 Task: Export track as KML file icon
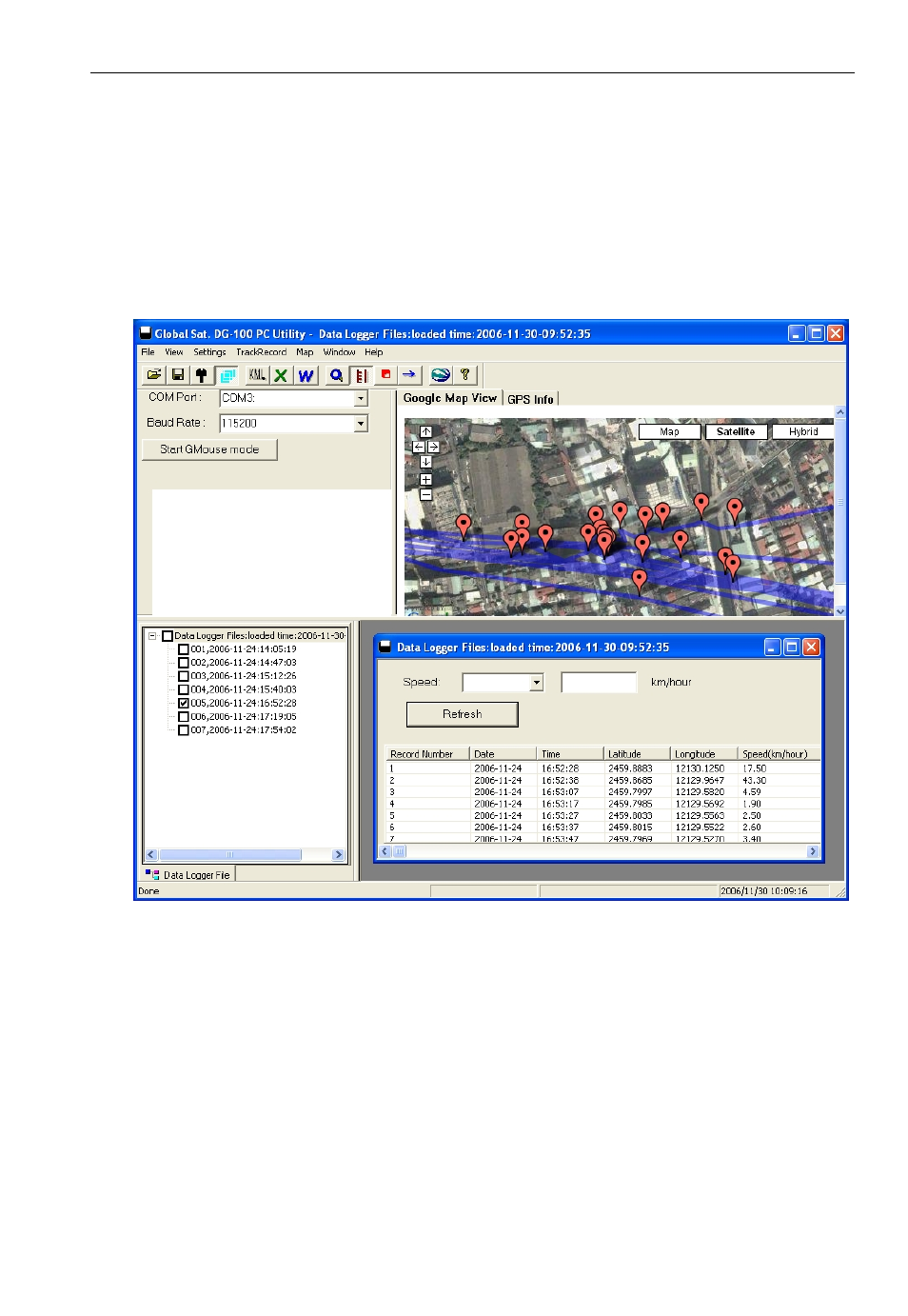pos(257,375)
